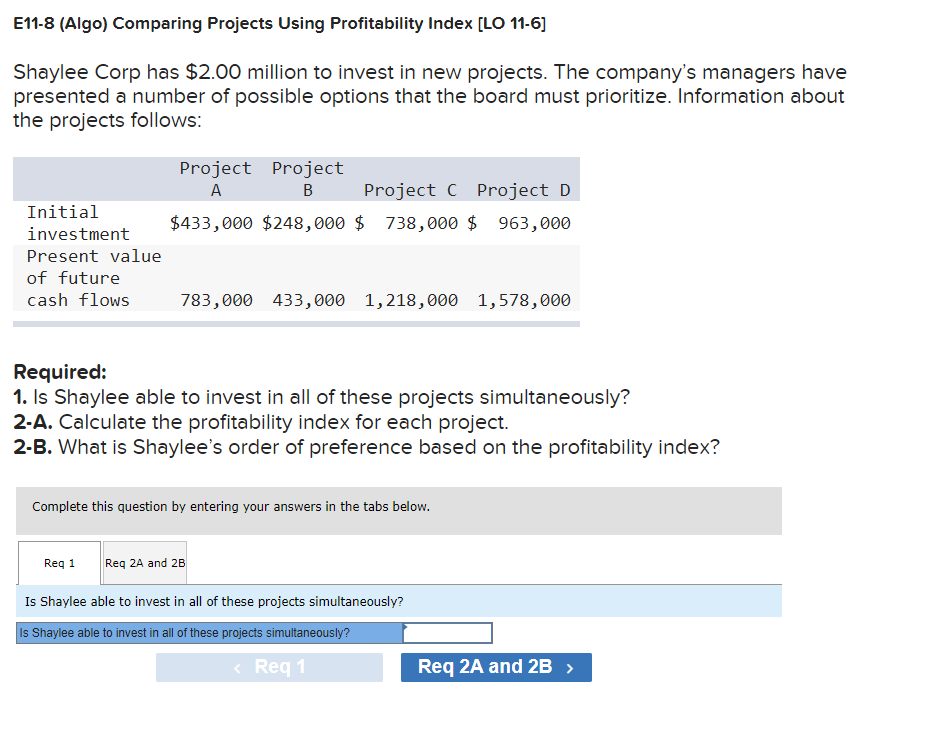Switch to the Req 1 tab
Viewport: 937px width, 739px height.
59,562
